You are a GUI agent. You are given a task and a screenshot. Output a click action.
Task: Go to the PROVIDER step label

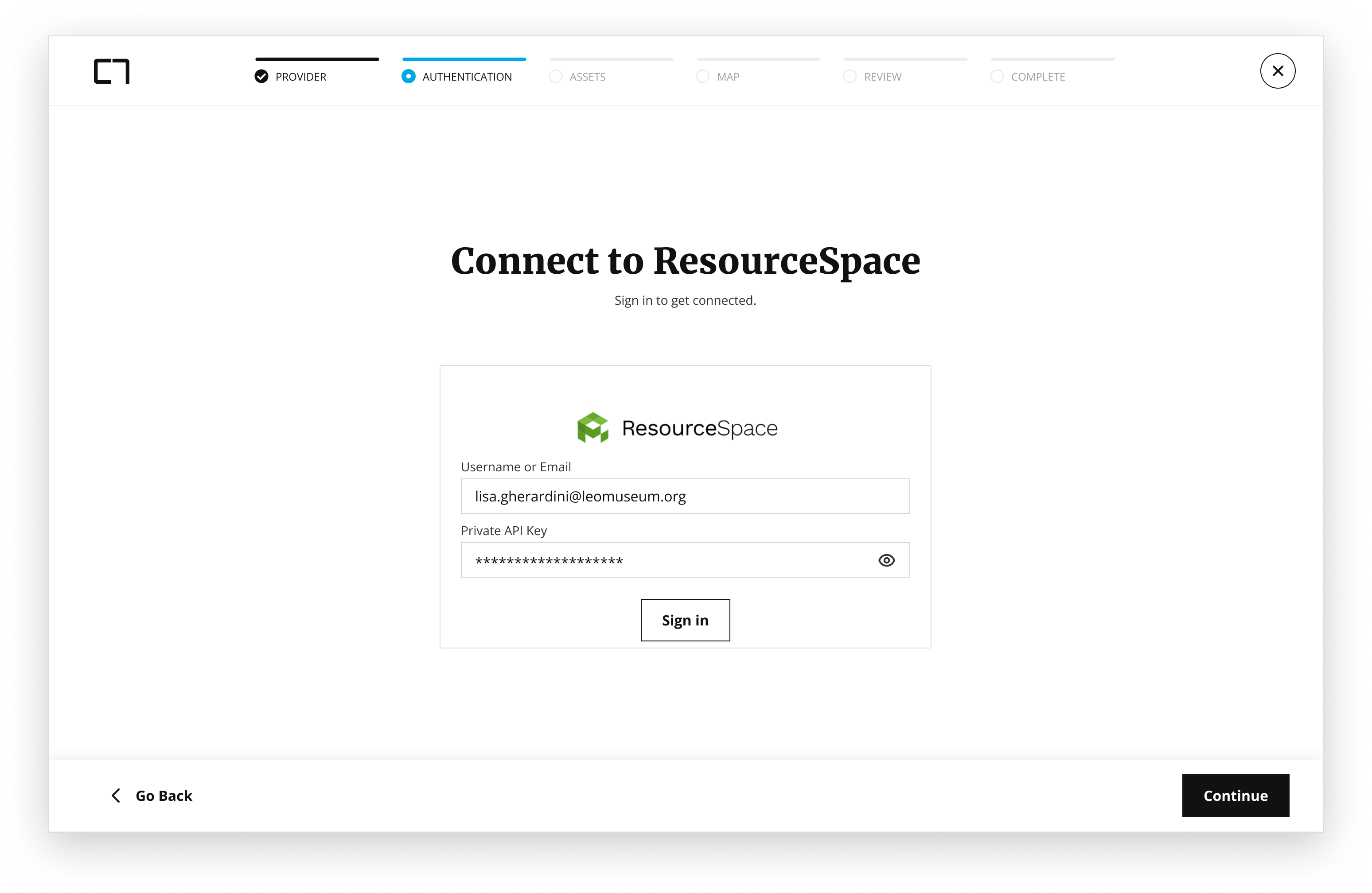click(301, 77)
